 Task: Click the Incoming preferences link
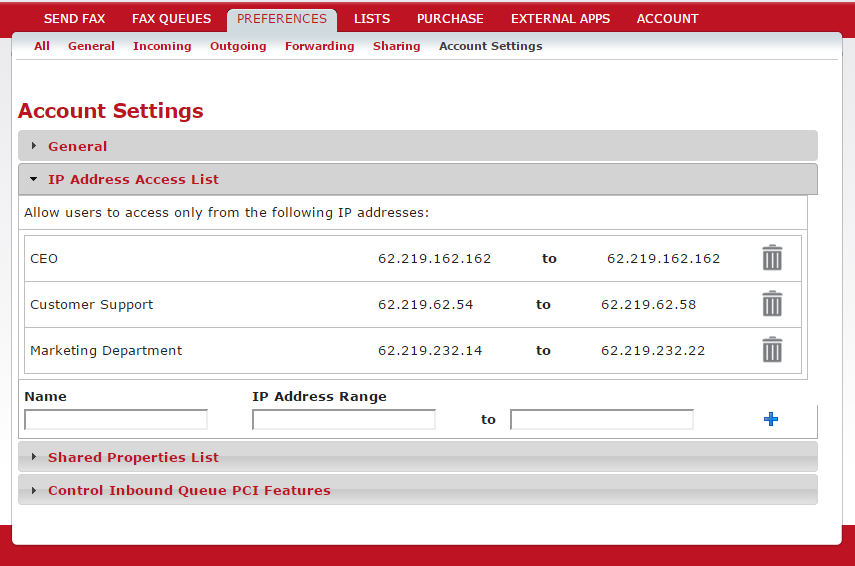tap(162, 46)
